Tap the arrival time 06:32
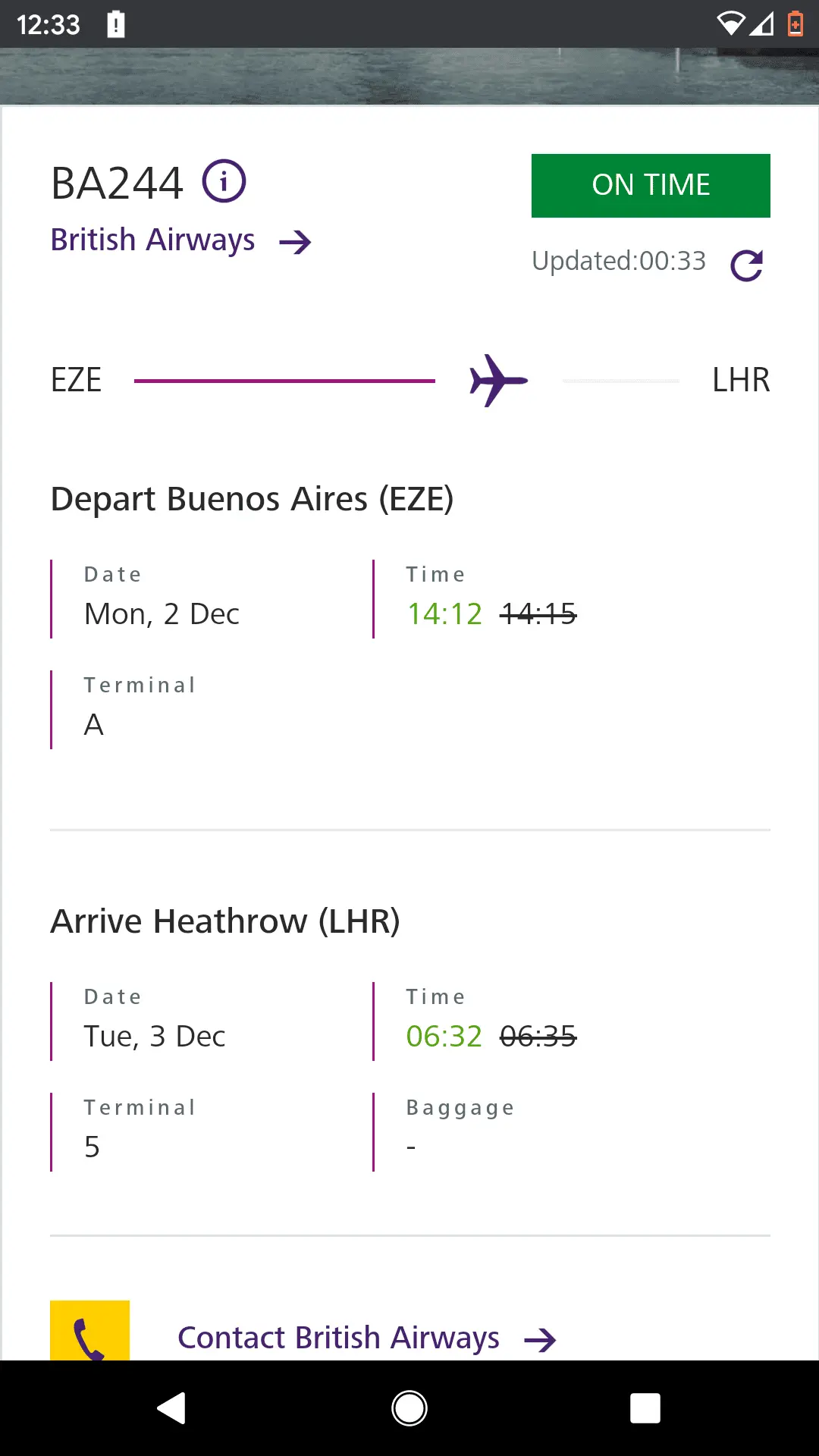 tap(444, 1037)
